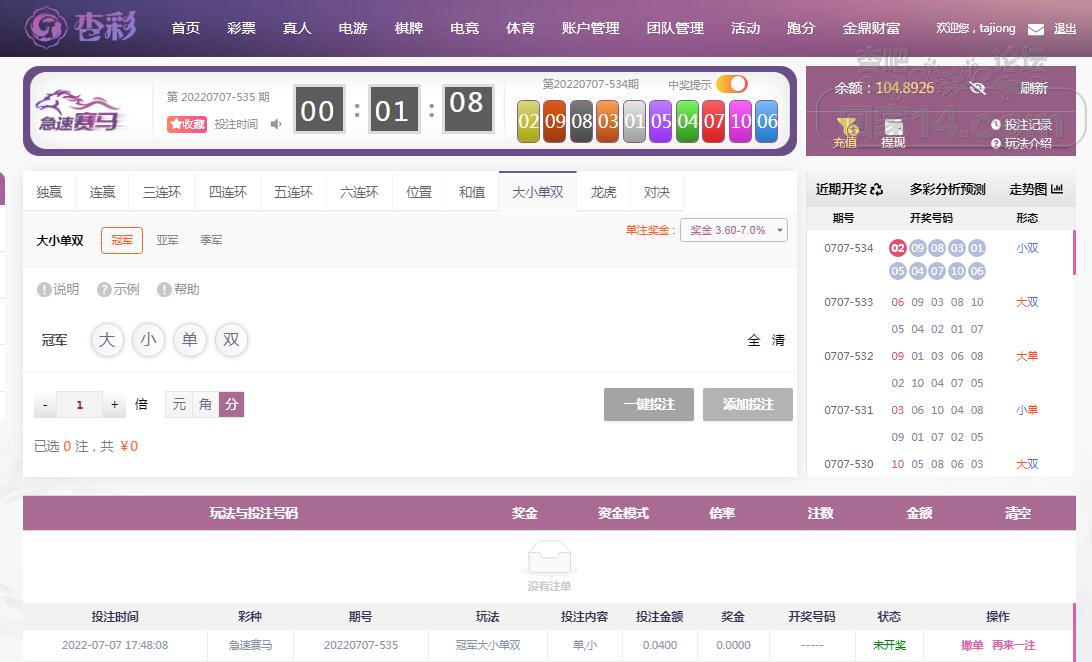Click 一键投注 quick bet button

[x=649, y=404]
